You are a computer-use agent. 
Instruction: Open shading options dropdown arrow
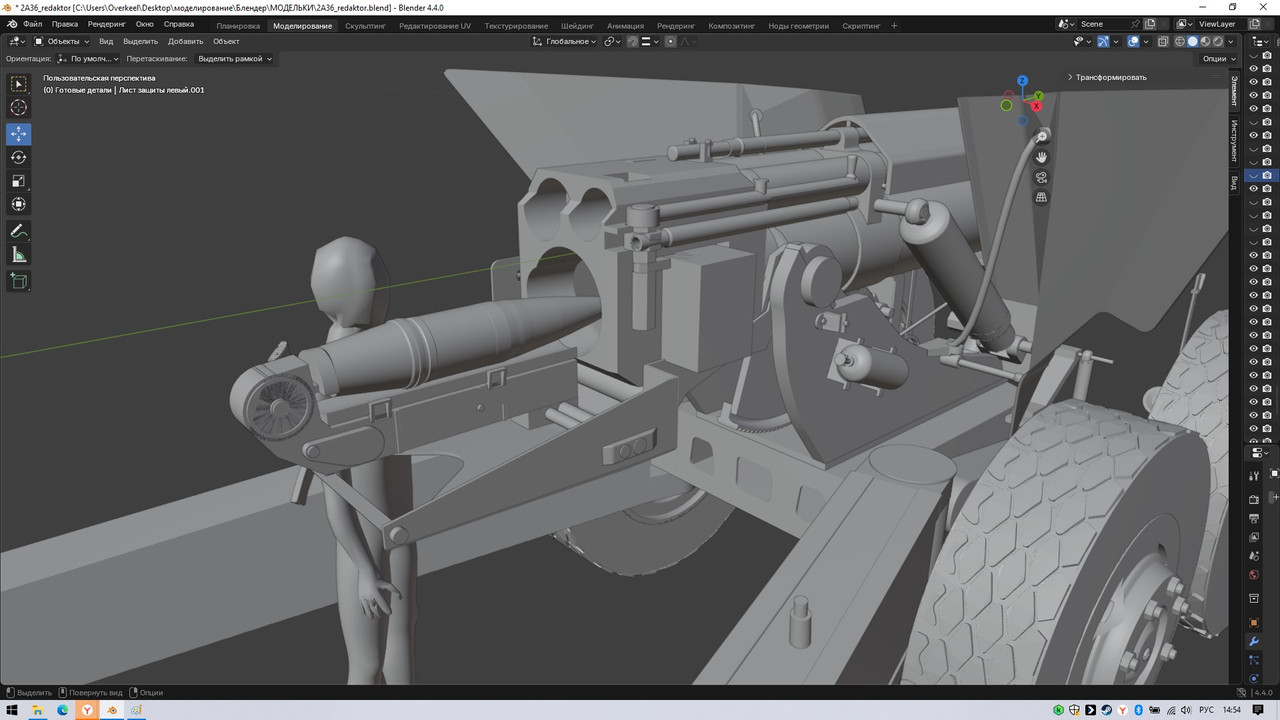point(1231,41)
